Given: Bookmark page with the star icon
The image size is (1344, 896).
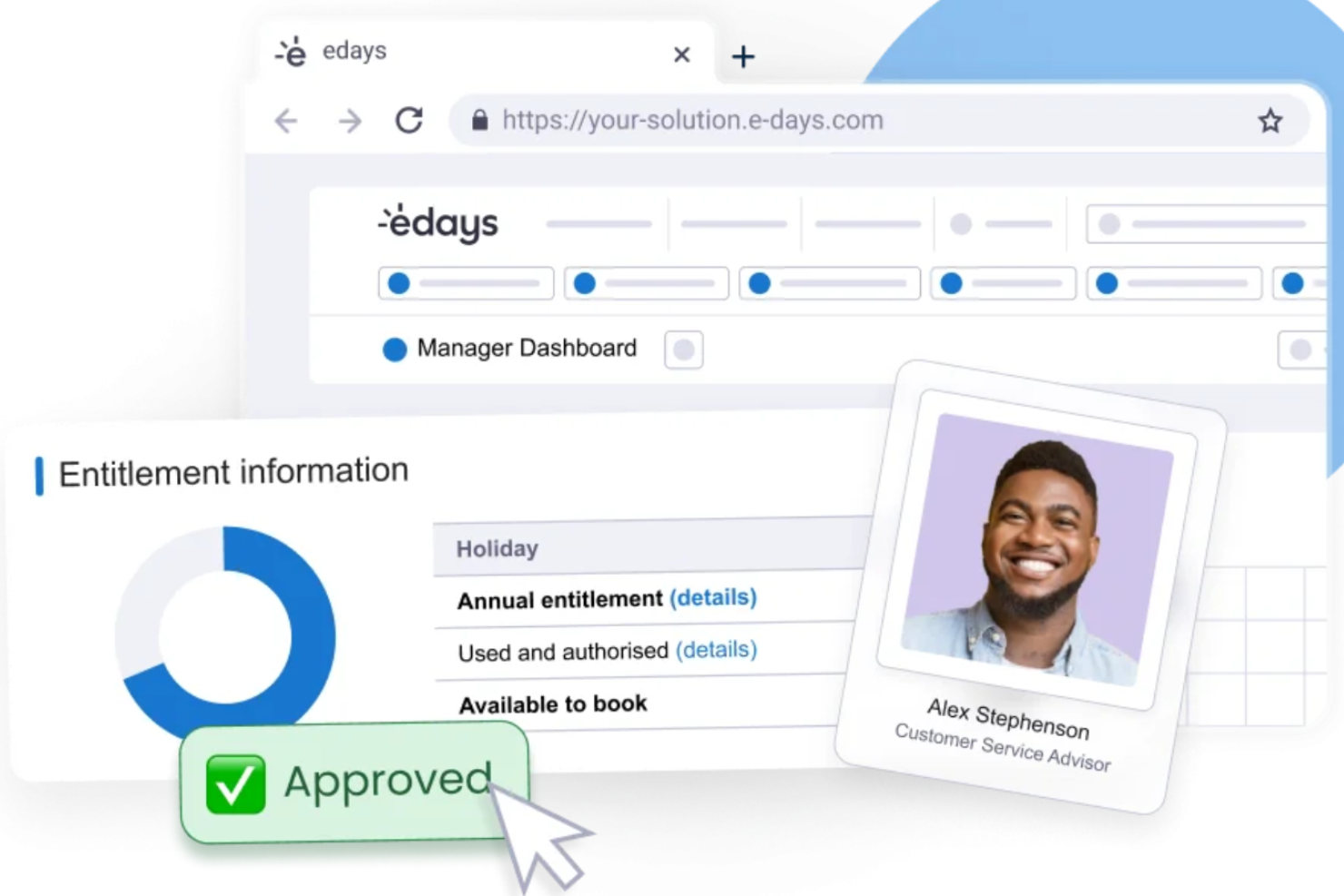Looking at the screenshot, I should pyautogui.click(x=1270, y=120).
